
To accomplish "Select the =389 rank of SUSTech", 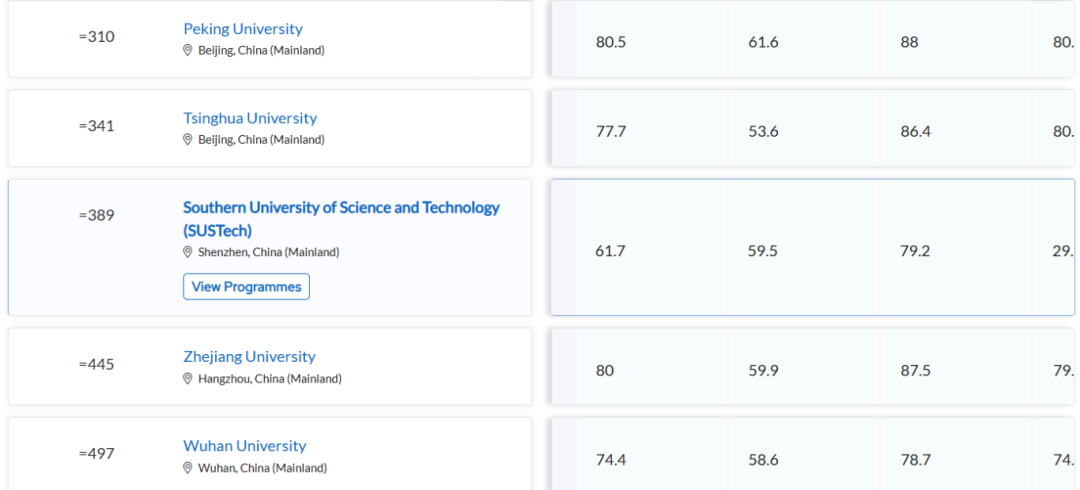I will 96,215.
